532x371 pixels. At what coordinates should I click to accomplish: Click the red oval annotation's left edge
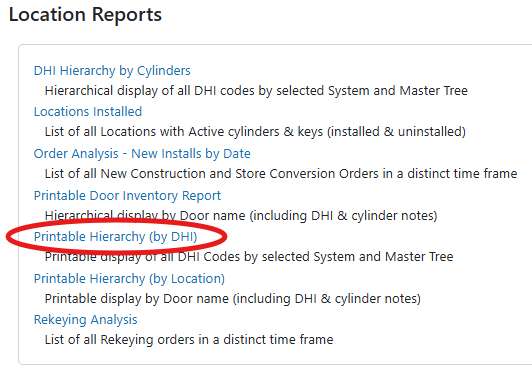pos(7,237)
